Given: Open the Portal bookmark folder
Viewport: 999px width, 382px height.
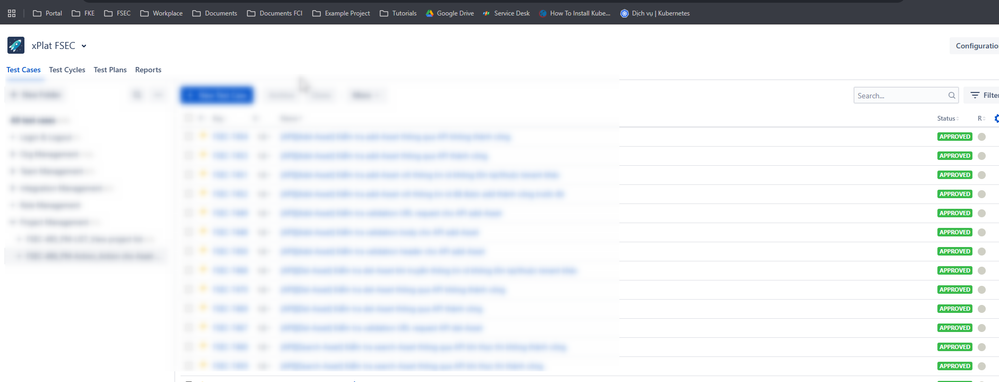Looking at the screenshot, I should (x=47, y=13).
